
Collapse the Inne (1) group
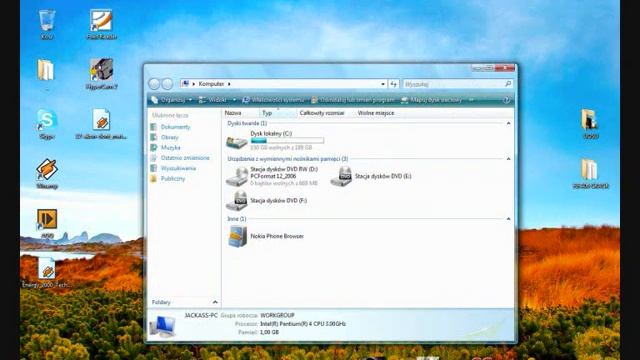tap(508, 219)
